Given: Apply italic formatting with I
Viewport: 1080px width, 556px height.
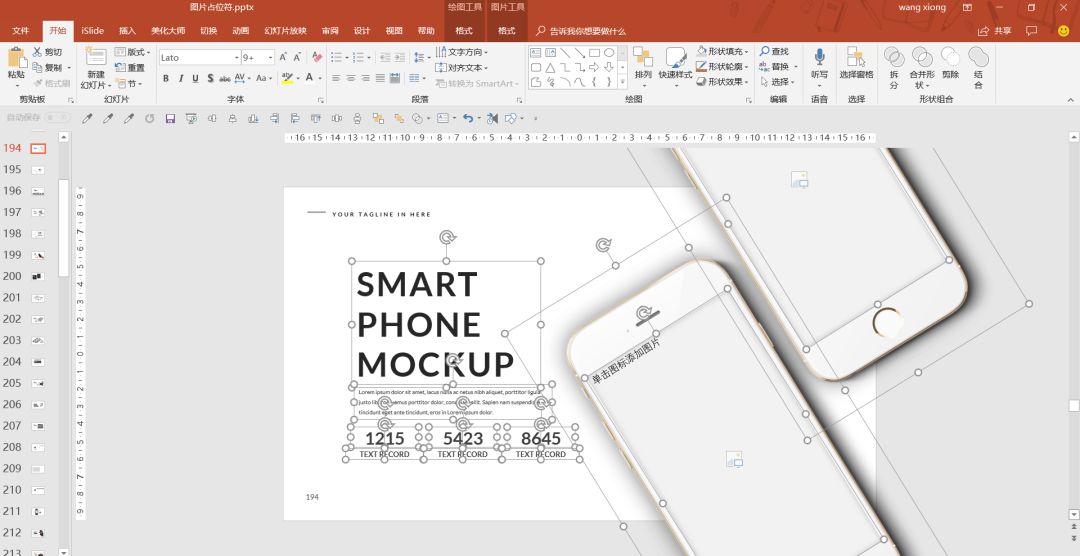Looking at the screenshot, I should pos(180,79).
